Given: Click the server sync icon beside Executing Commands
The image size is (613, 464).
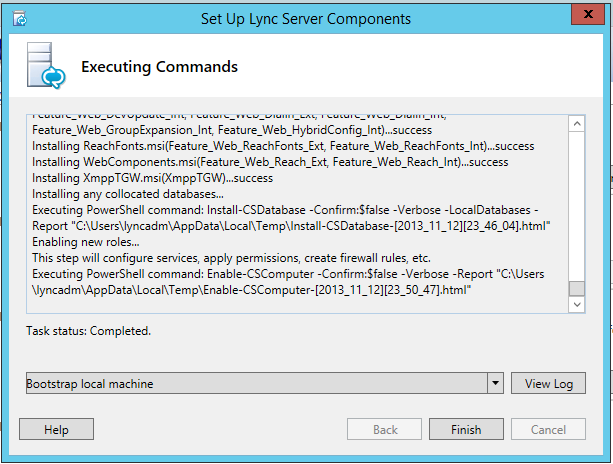Looking at the screenshot, I should point(46,65).
